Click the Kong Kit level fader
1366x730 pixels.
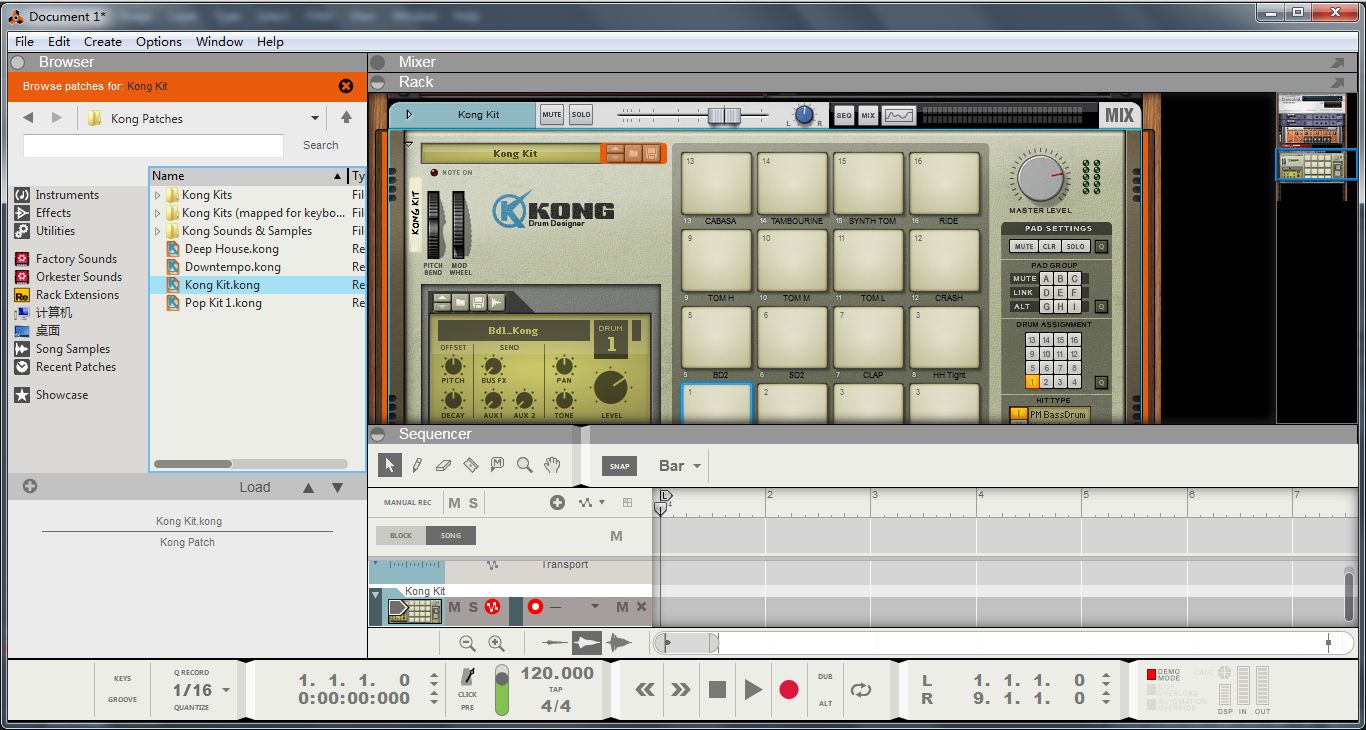click(723, 116)
